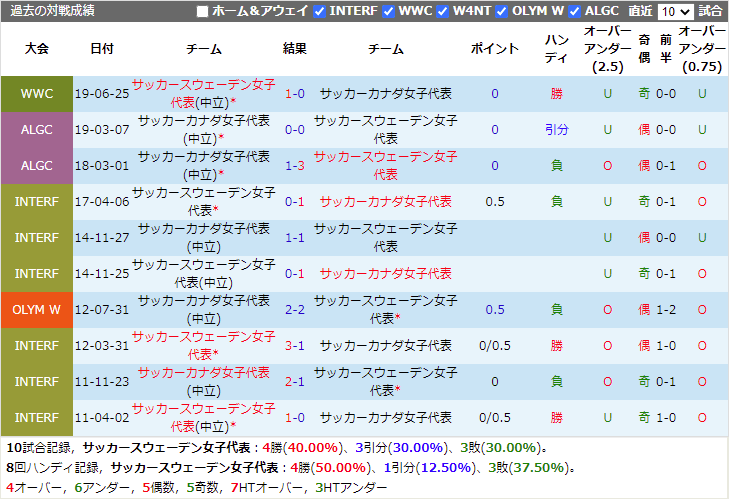
Task: Open the 0-0 result for 19-03-07
Action: pyautogui.click(x=295, y=130)
